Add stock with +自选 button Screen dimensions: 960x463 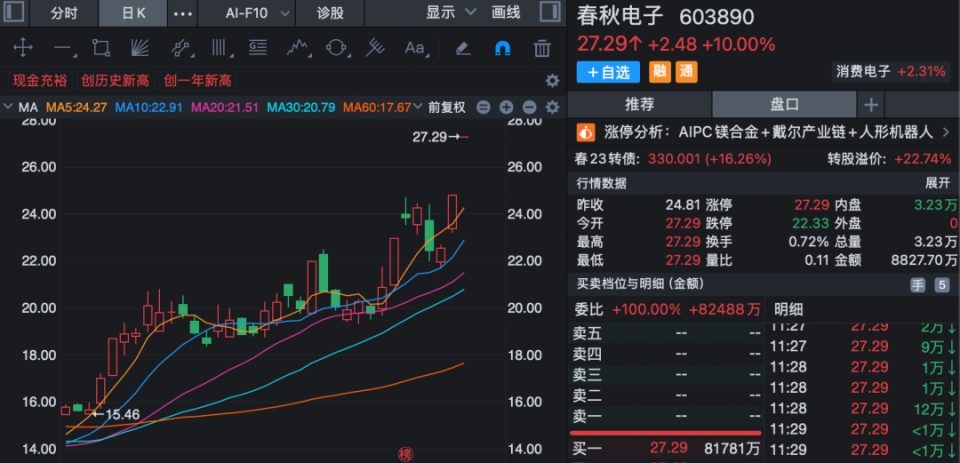(608, 72)
